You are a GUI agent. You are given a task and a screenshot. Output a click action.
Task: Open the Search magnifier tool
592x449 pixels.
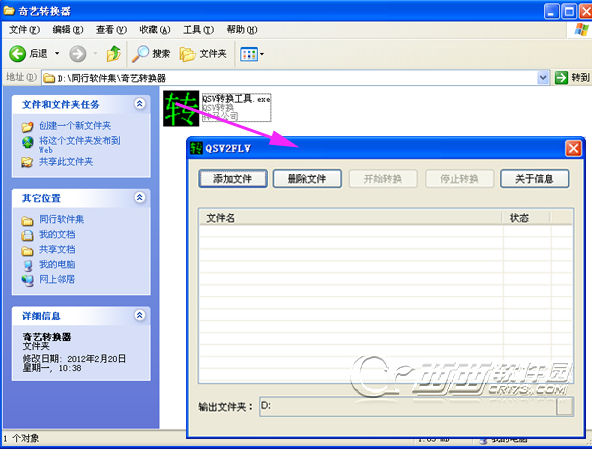[x=151, y=54]
